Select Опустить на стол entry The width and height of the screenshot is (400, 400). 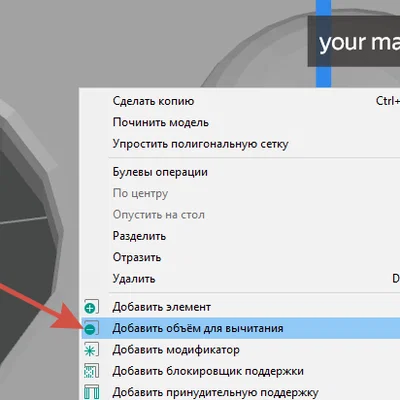click(x=241, y=215)
